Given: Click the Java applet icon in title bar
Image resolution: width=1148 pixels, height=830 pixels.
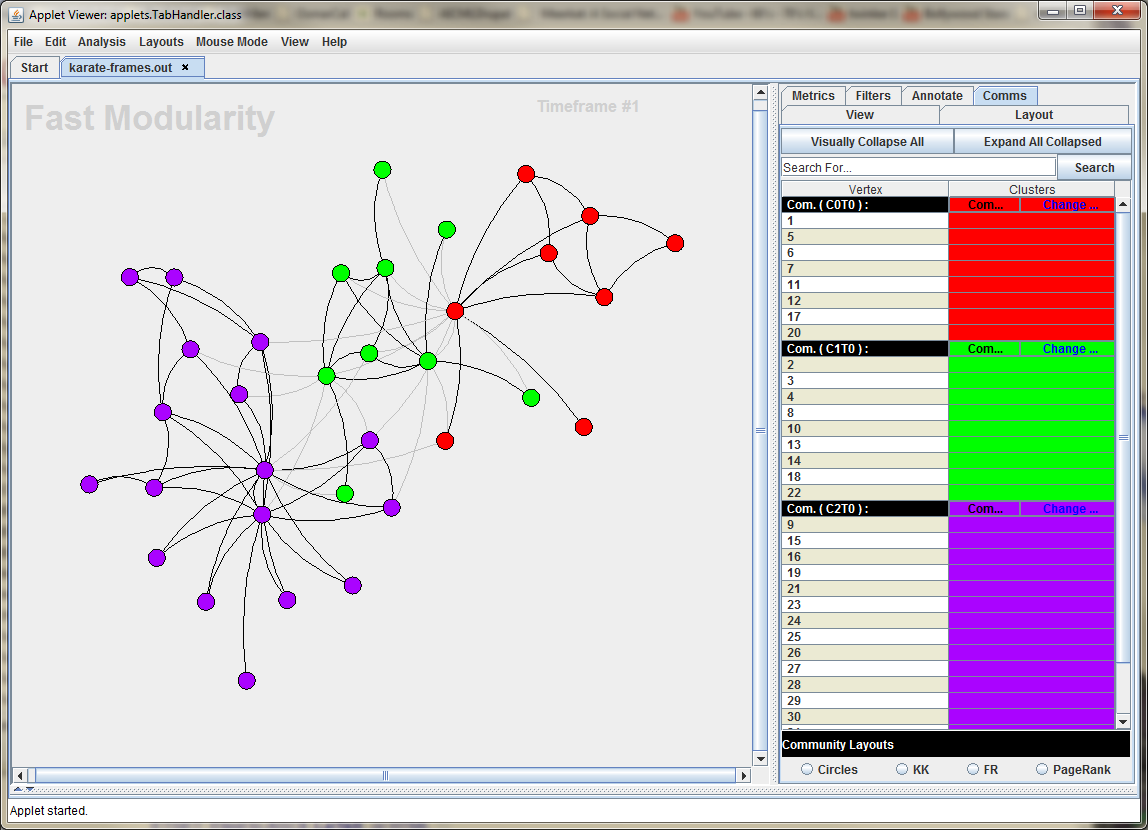Looking at the screenshot, I should click(x=15, y=14).
